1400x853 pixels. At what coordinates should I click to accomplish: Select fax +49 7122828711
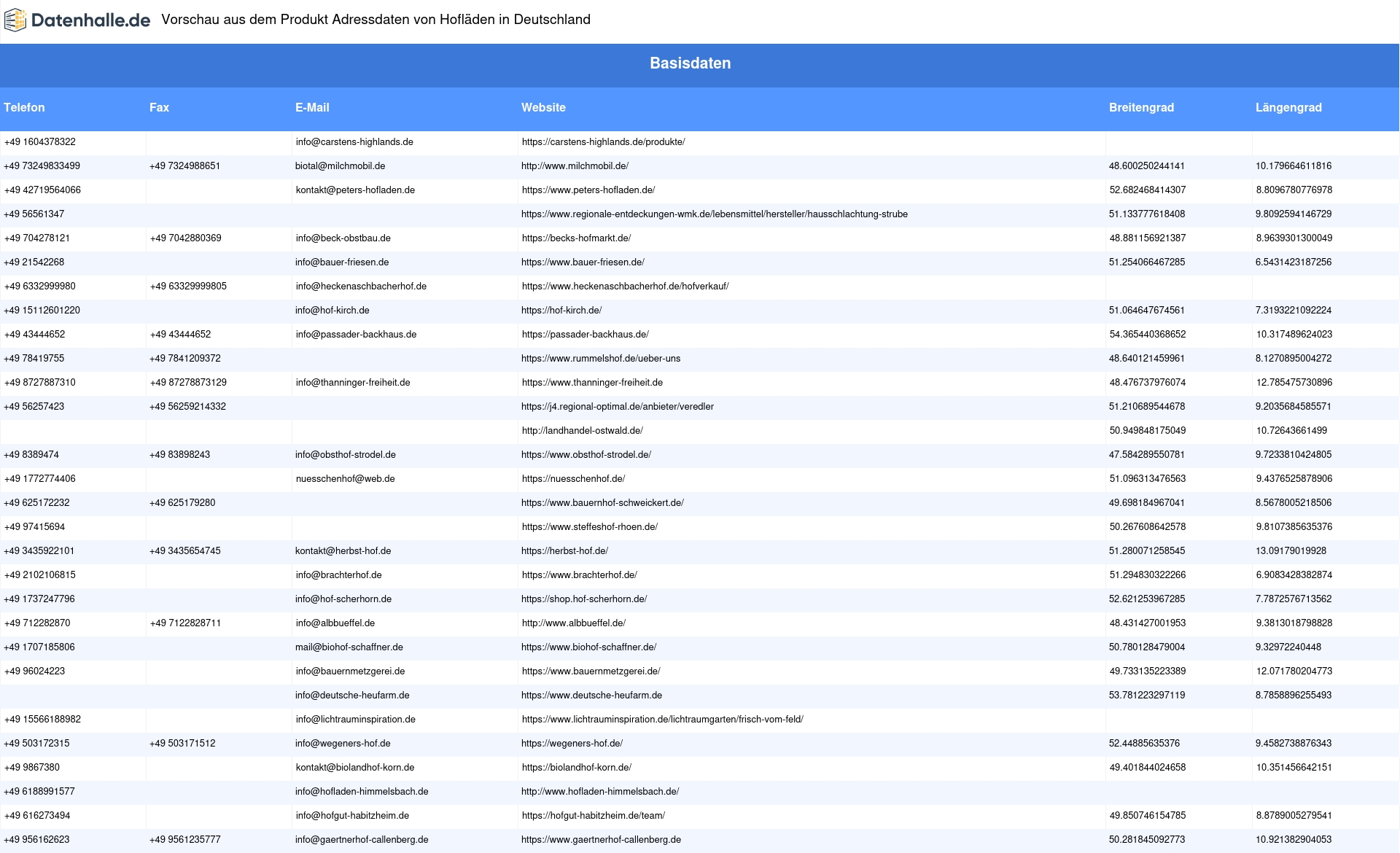(x=185, y=623)
